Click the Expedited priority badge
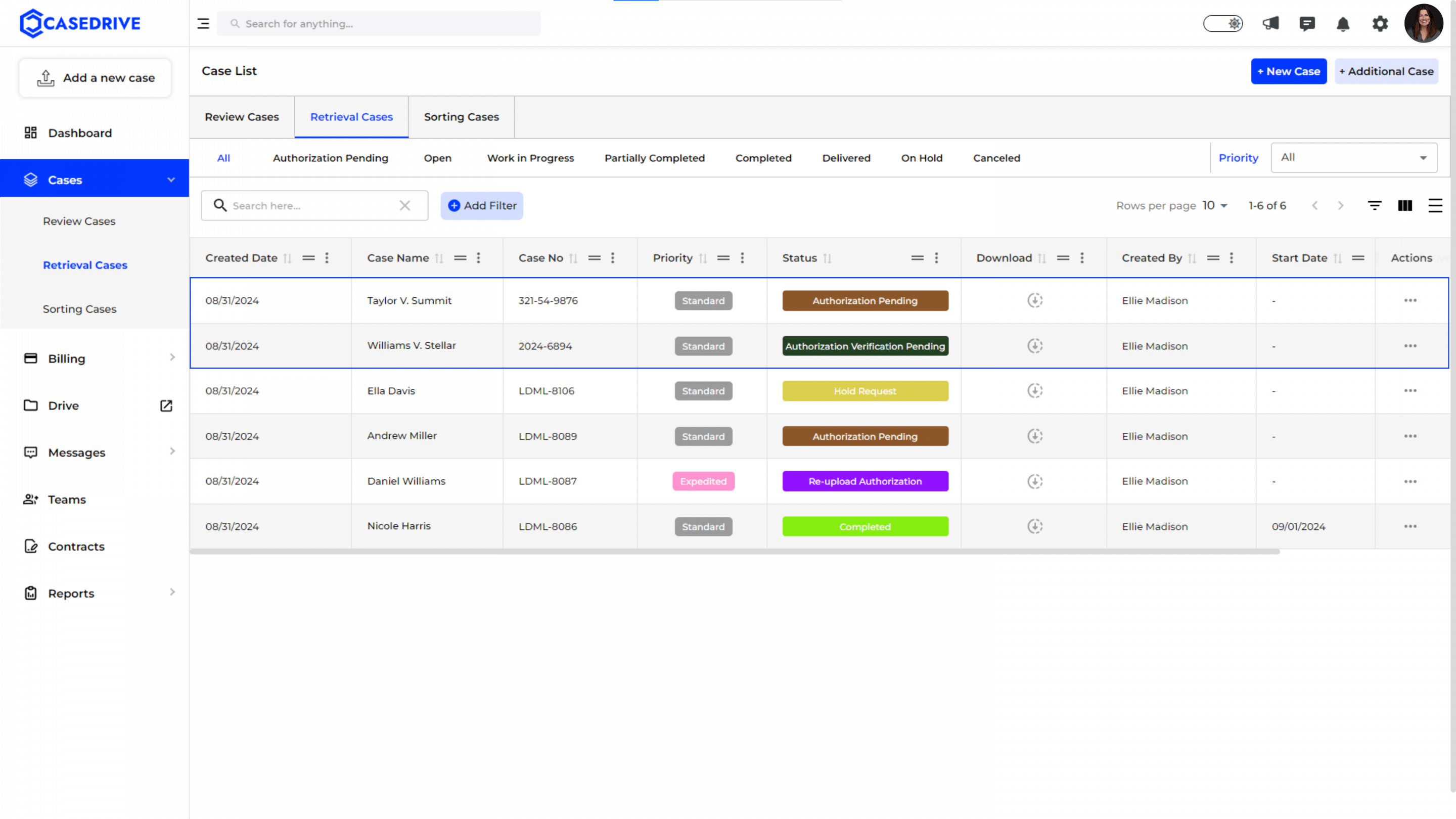1456x819 pixels. coord(703,481)
